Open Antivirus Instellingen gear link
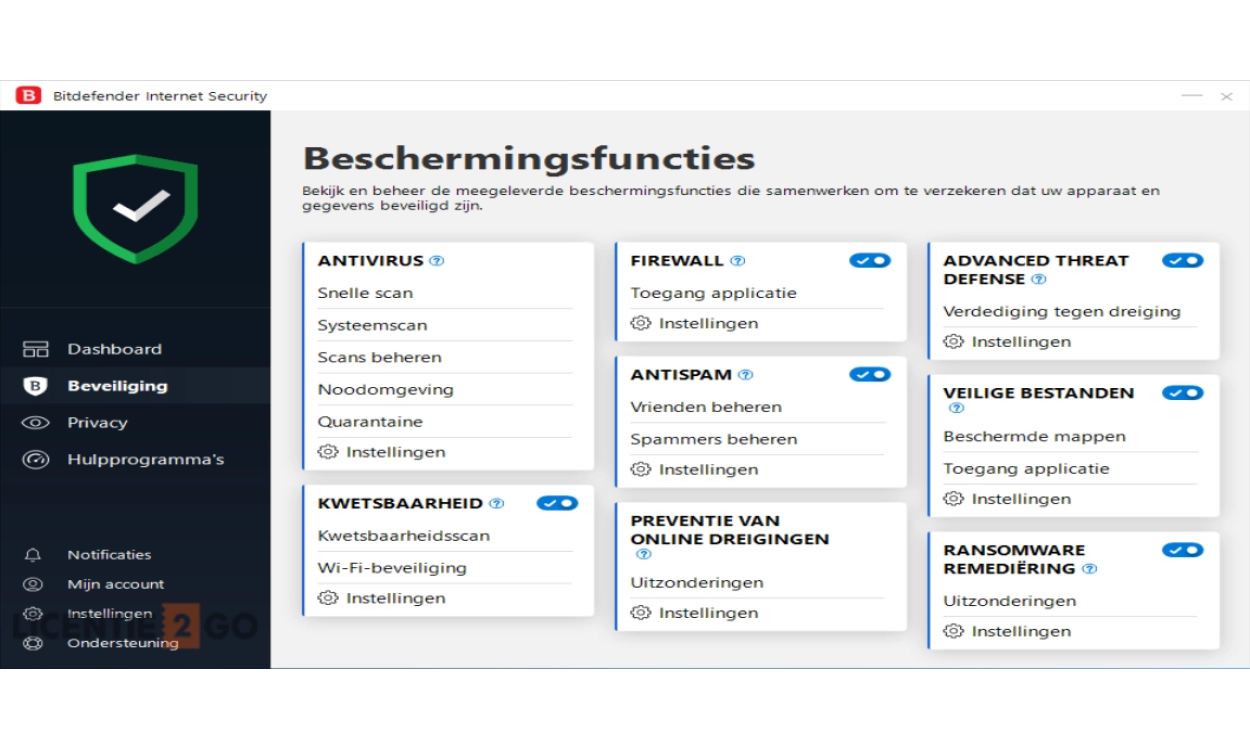Image resolution: width=1250 pixels, height=750 pixels. pos(383,452)
